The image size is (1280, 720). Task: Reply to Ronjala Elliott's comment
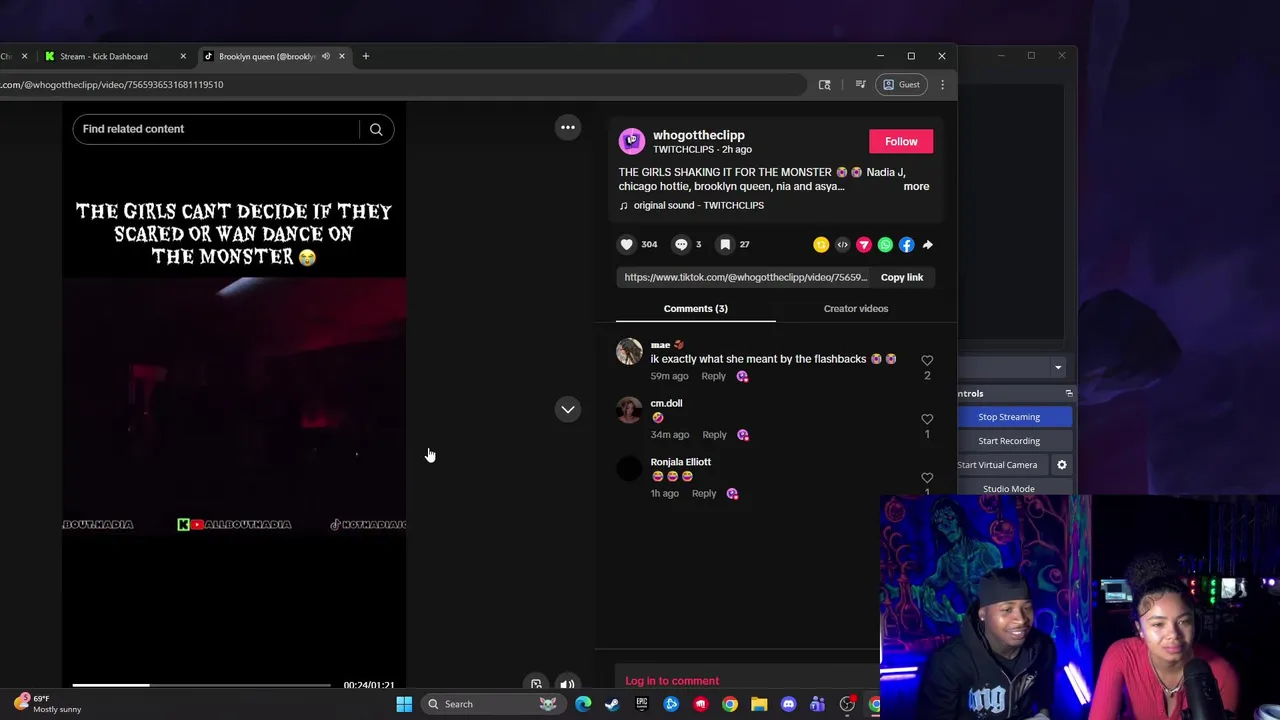click(704, 493)
